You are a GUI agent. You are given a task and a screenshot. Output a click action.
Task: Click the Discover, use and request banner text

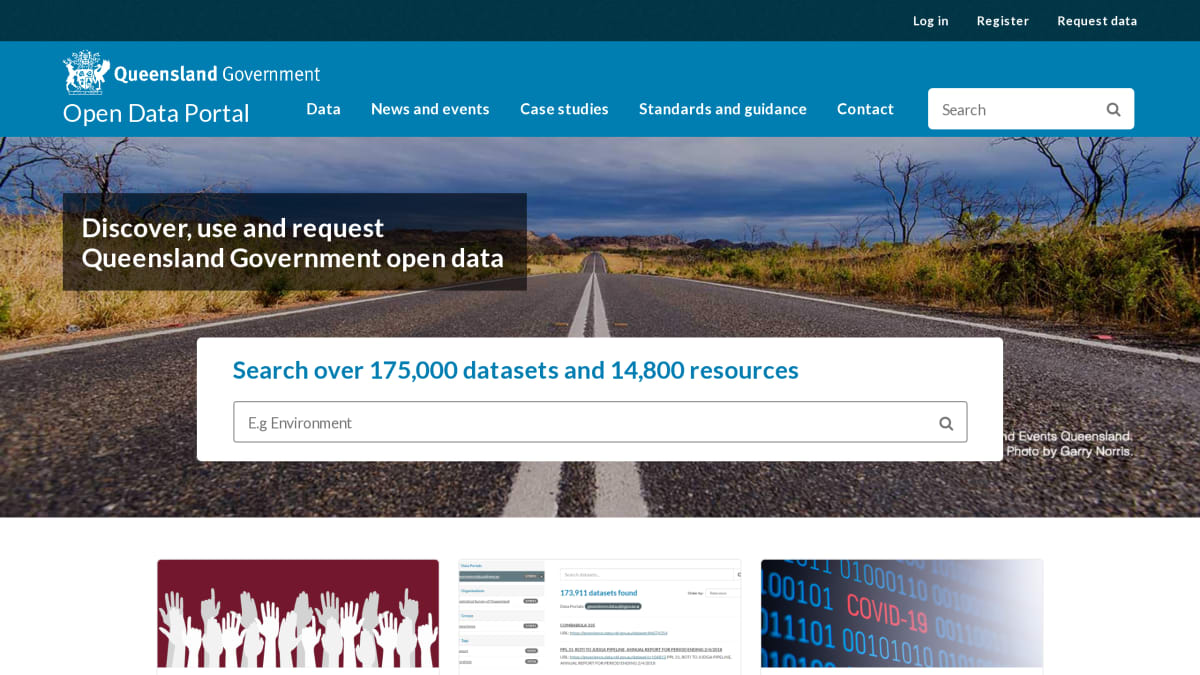tap(293, 242)
